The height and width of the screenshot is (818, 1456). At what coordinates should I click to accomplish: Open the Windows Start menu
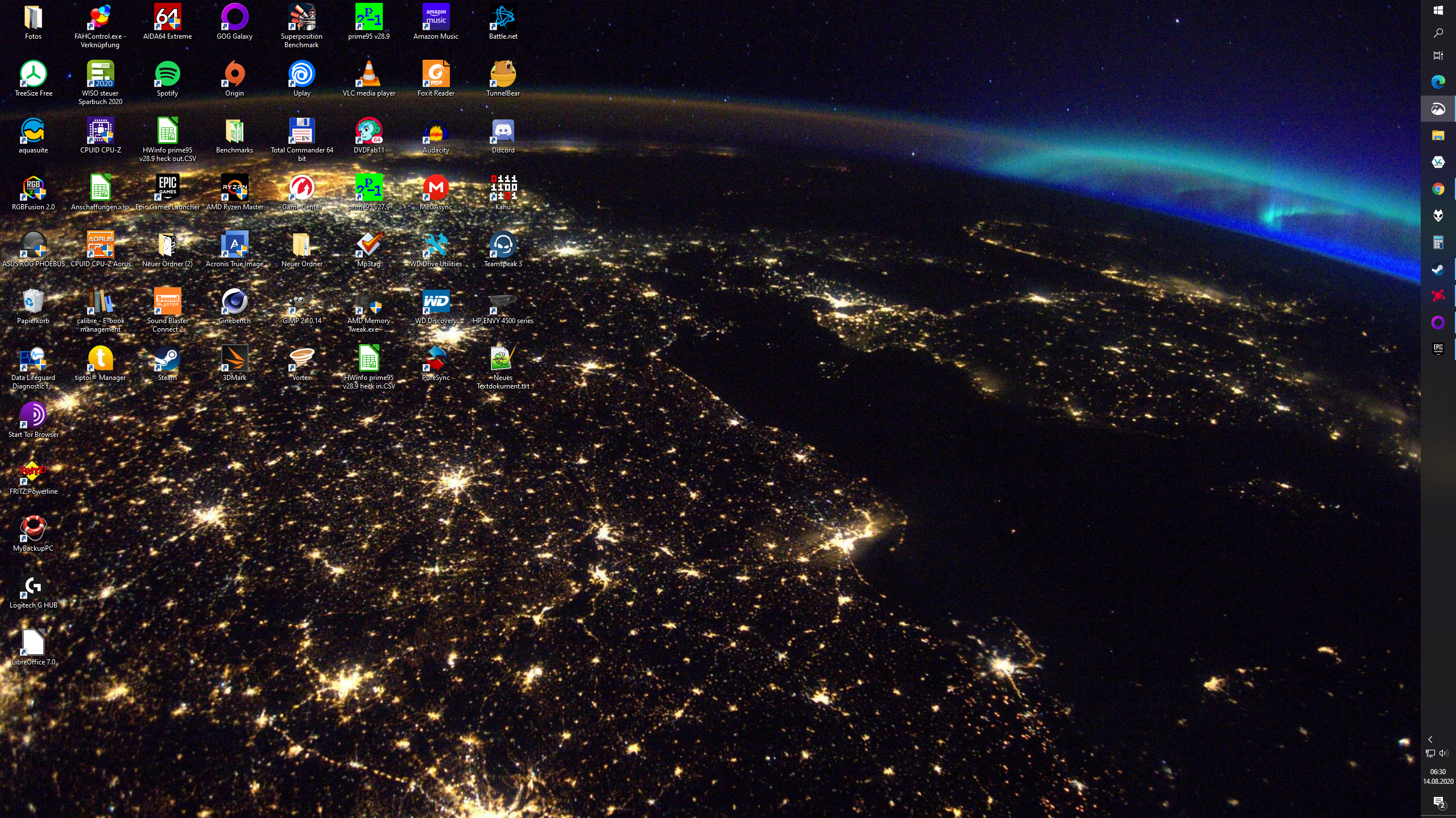click(x=1438, y=10)
